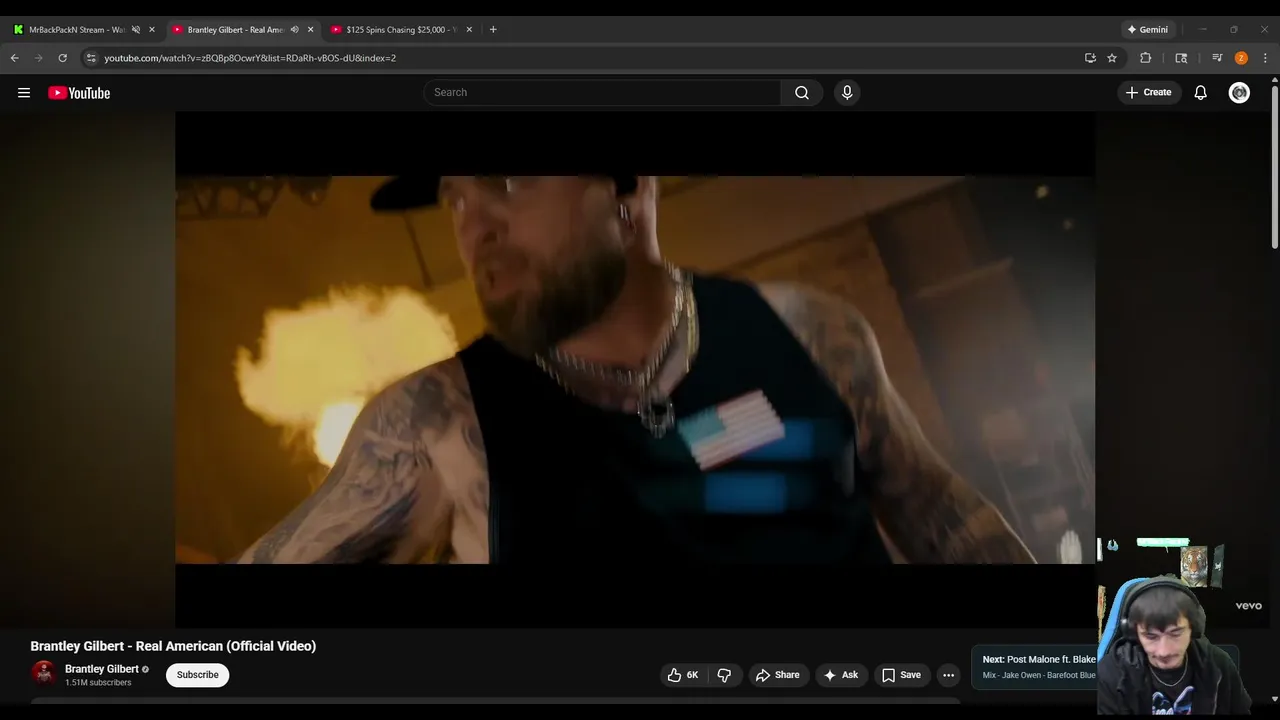Click scrollbar down arrow
Screen dimensions: 1280x720
[1274, 698]
